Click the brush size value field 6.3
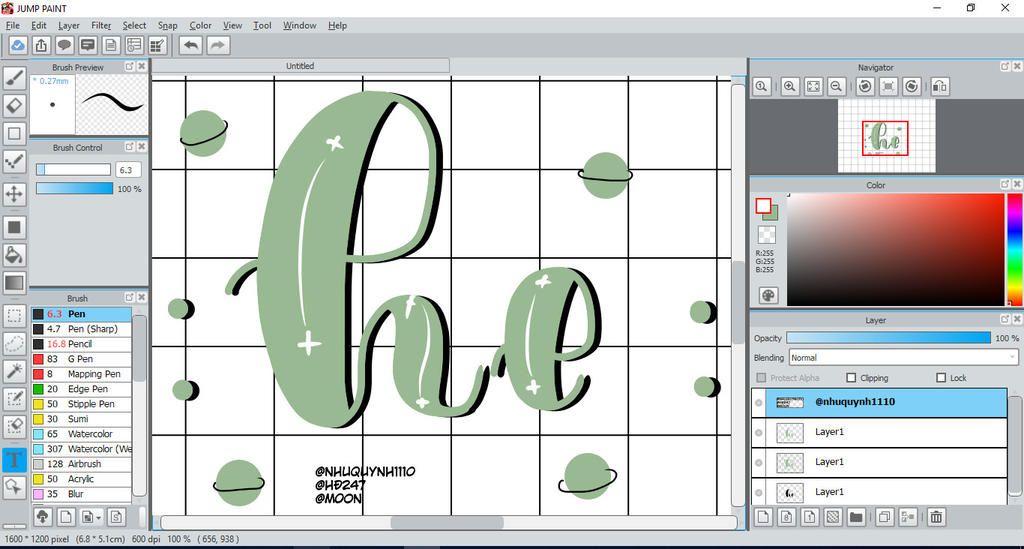 coord(127,170)
